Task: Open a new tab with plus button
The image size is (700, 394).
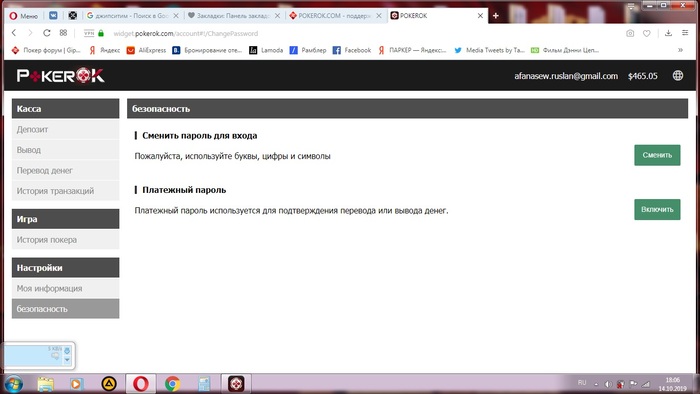Action: coord(496,16)
